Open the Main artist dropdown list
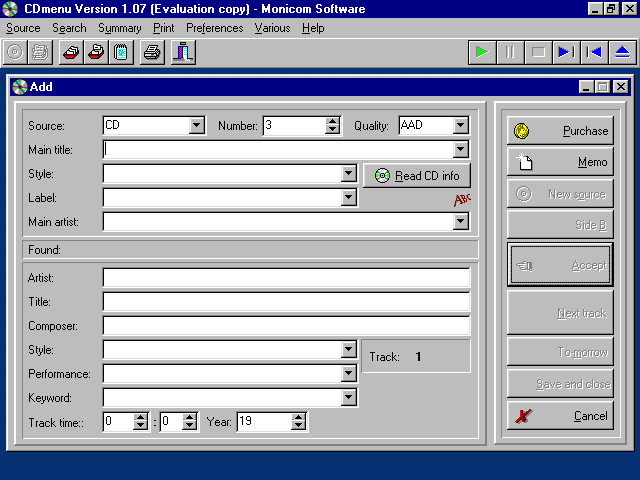 coord(460,222)
